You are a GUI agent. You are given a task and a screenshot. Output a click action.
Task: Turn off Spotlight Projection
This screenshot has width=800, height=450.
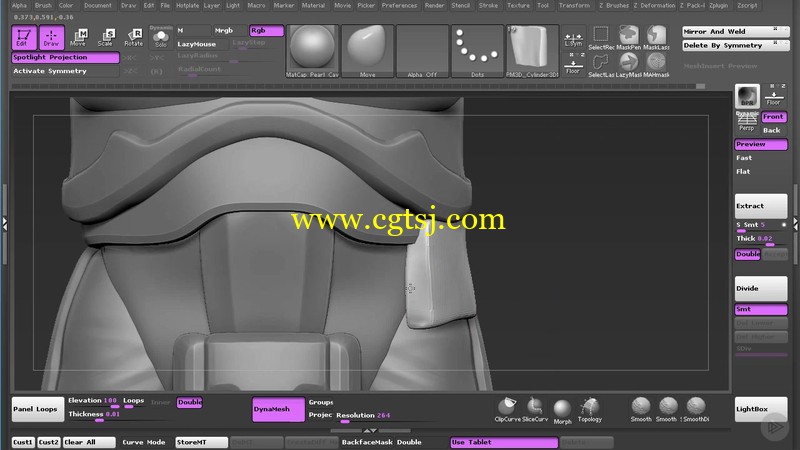pyautogui.click(x=65, y=58)
